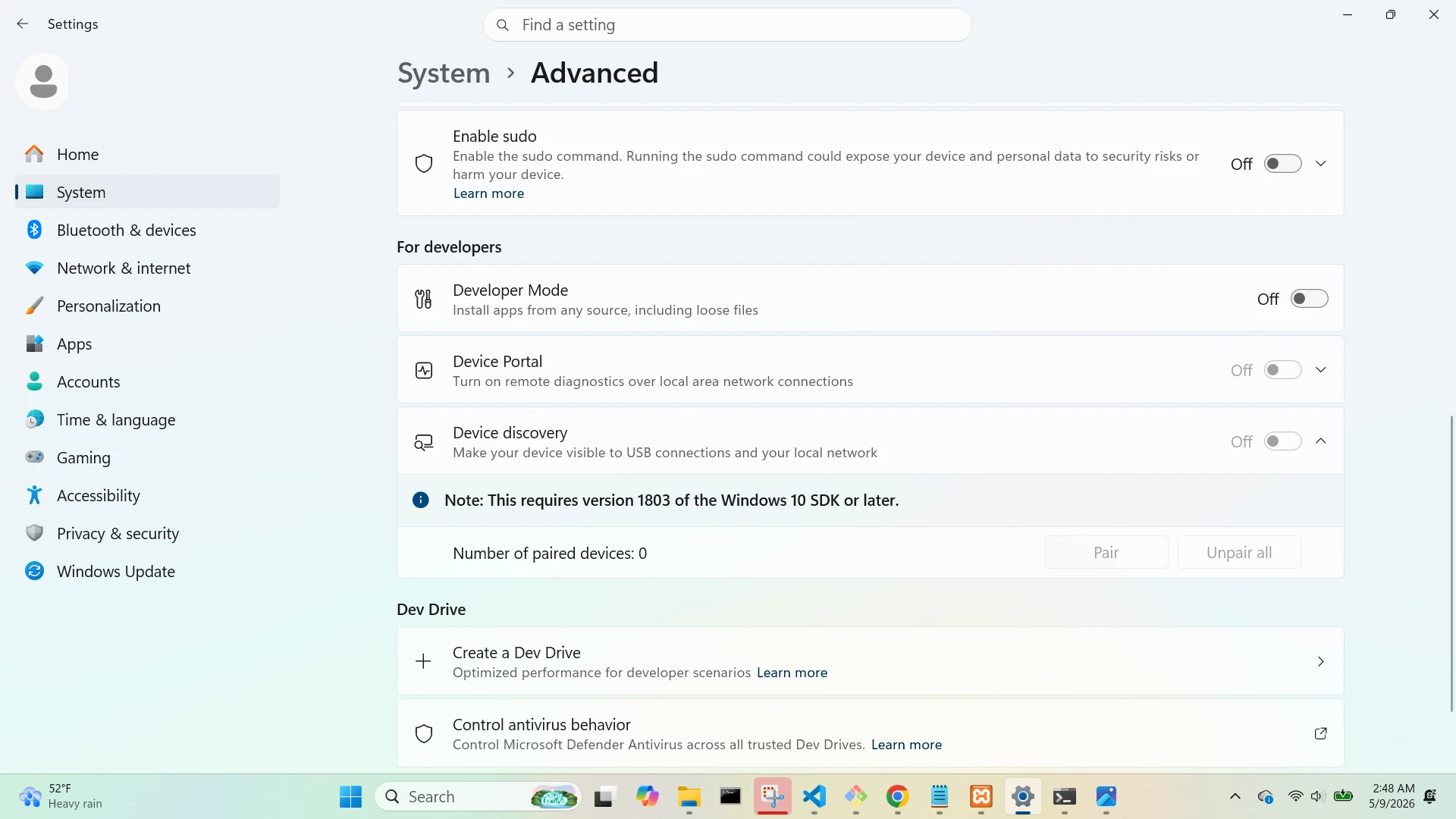Click the volume speaker icon in tray
The width and height of the screenshot is (1456, 819).
tap(1317, 797)
